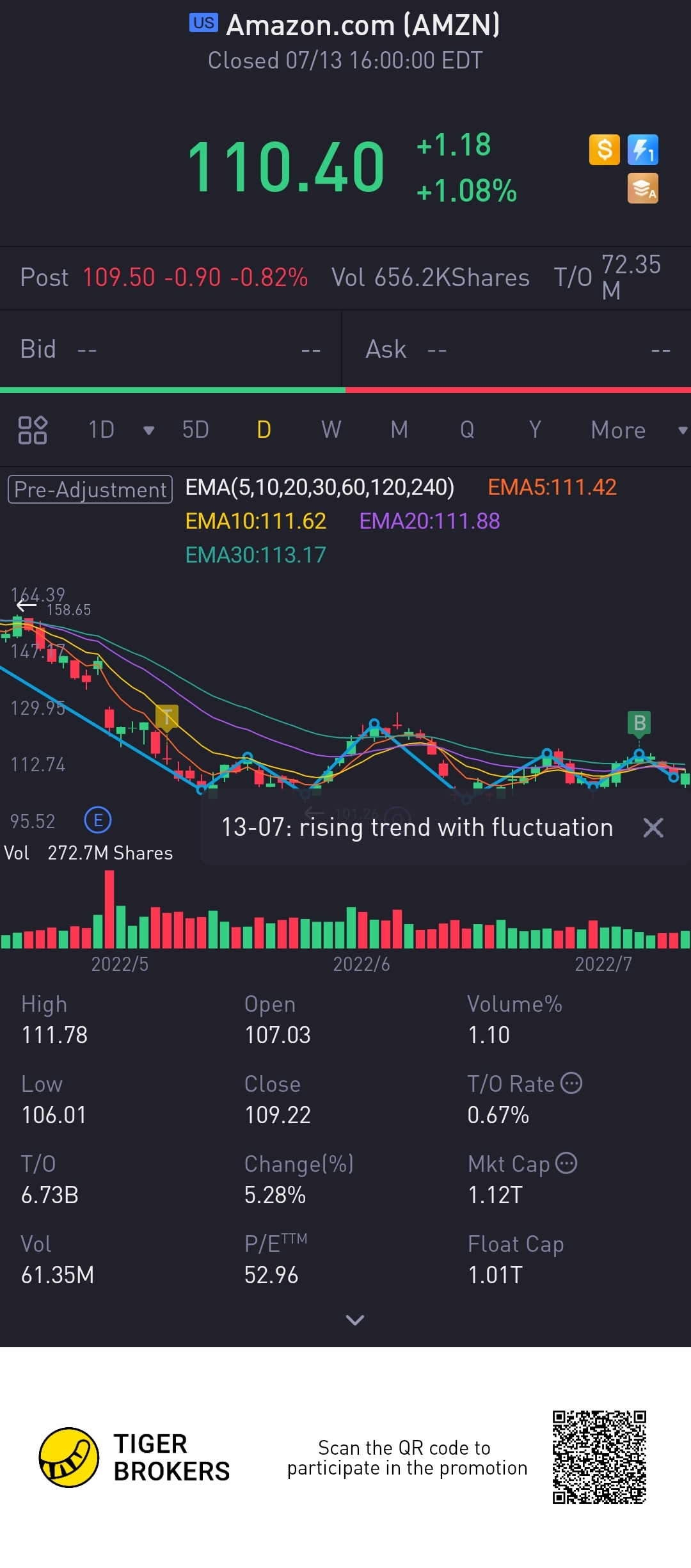Tap the left arrow on chart
The width and height of the screenshot is (691, 1568).
click(26, 605)
